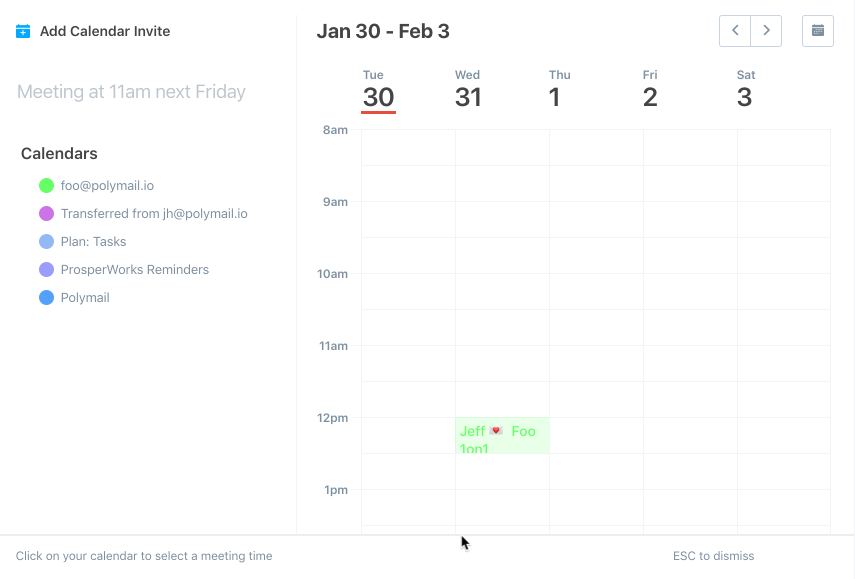This screenshot has width=855, height=579.
Task: Select Thu 1 day header
Action: [x=558, y=91]
